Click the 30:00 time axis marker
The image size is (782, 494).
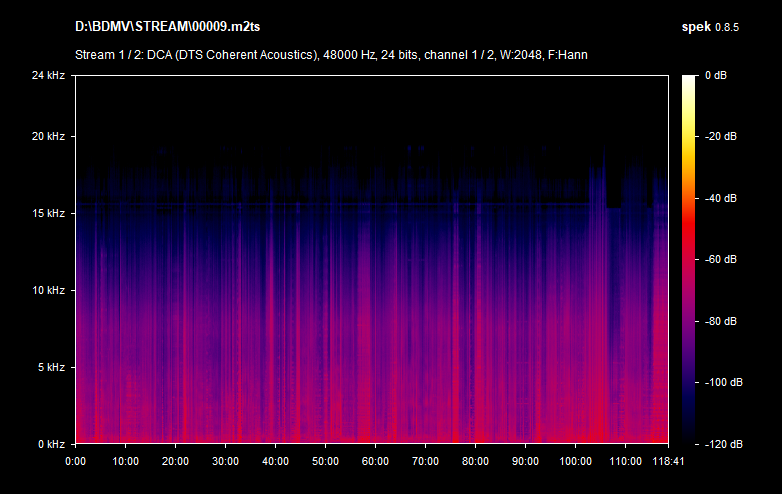click(x=225, y=462)
